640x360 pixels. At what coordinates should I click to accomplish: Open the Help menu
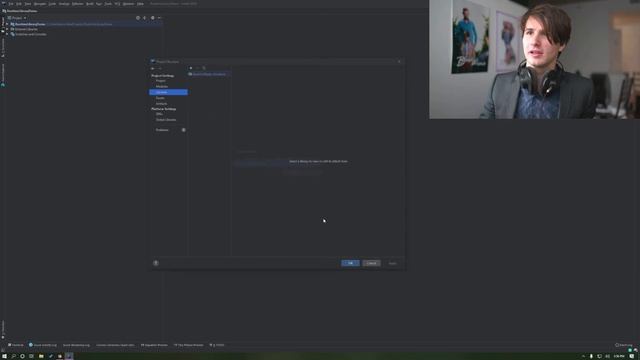[140, 4]
